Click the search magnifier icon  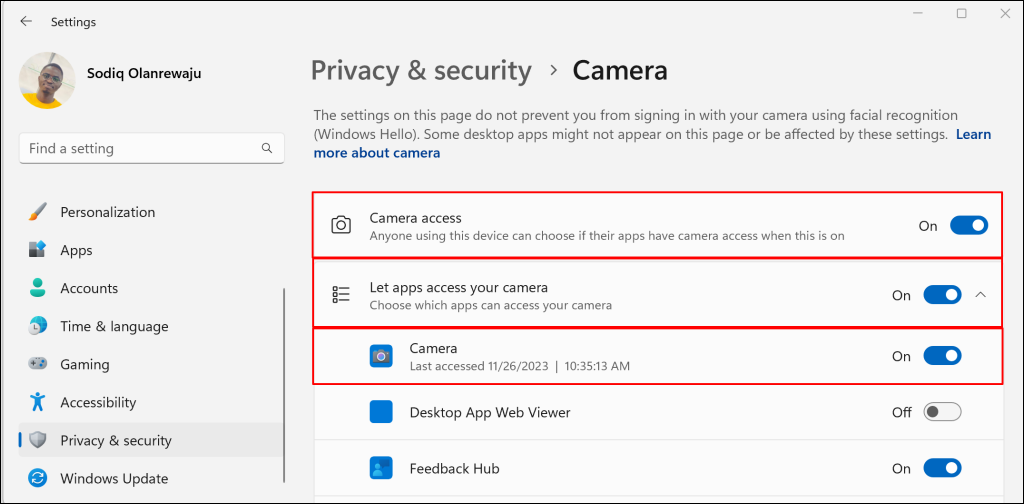(267, 148)
